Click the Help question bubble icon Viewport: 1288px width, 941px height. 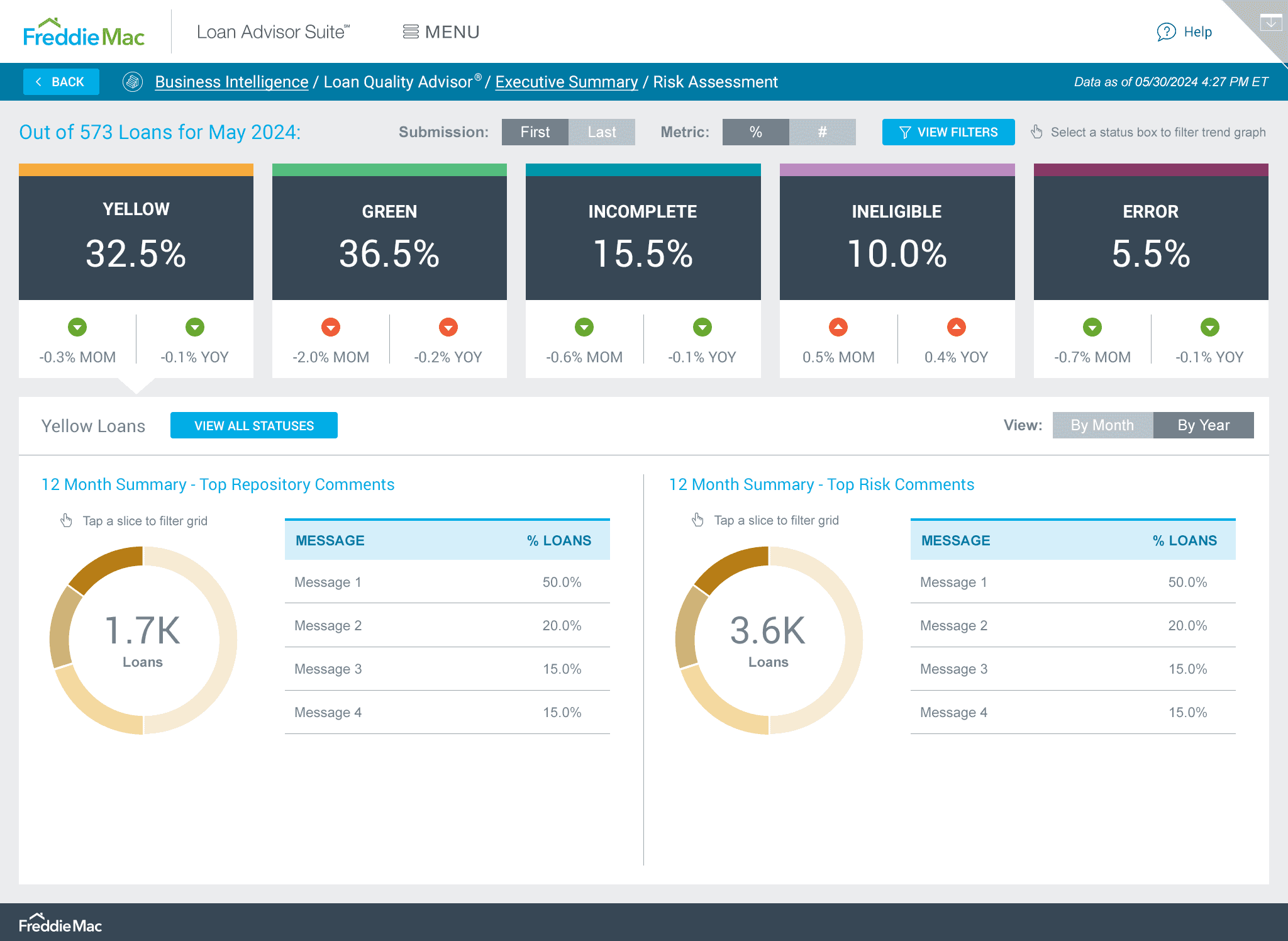(1166, 32)
